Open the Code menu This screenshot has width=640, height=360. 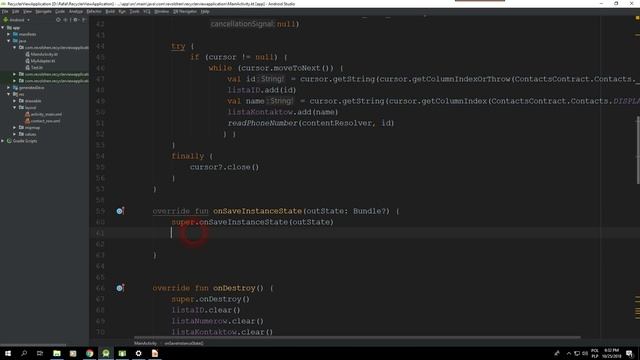[x=60, y=11]
